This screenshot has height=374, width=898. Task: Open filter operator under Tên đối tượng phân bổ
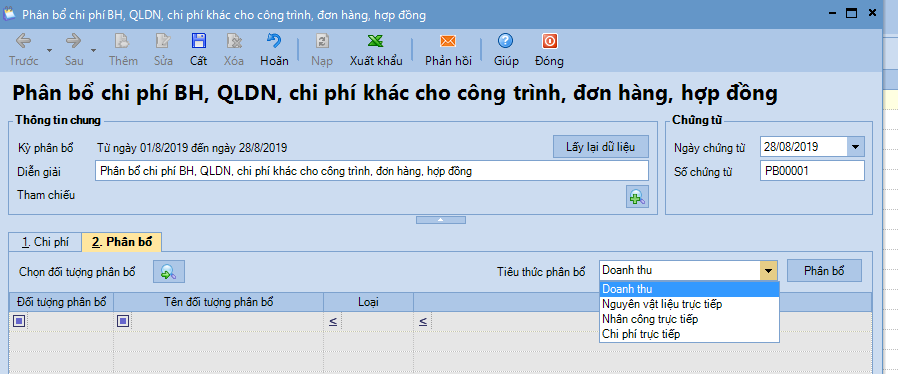point(122,321)
